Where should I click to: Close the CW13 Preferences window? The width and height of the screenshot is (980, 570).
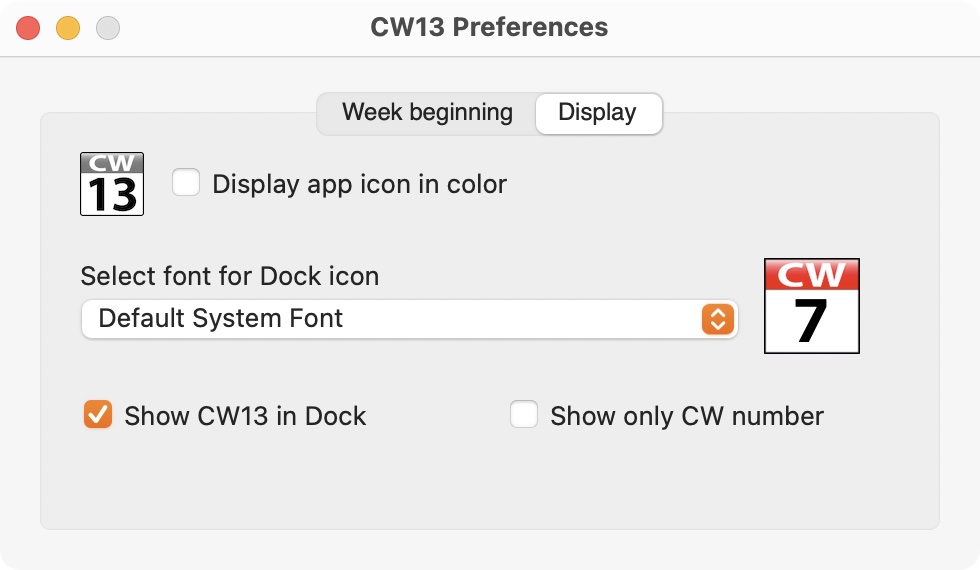coord(28,28)
